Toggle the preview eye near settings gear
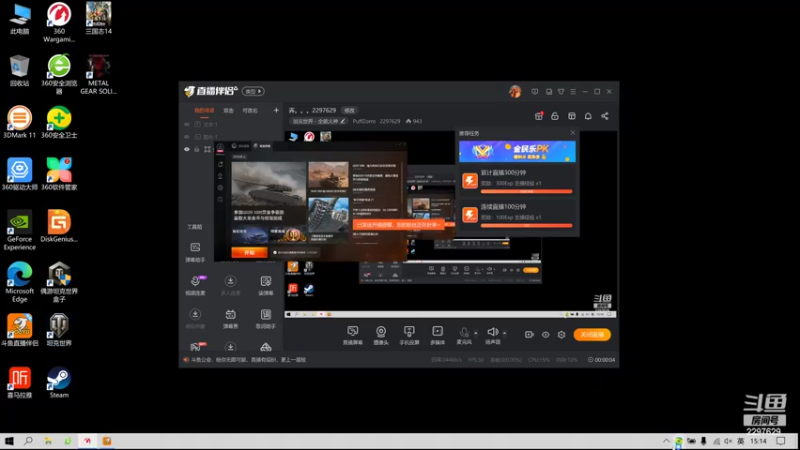Viewport: 800px width, 450px height. point(545,335)
